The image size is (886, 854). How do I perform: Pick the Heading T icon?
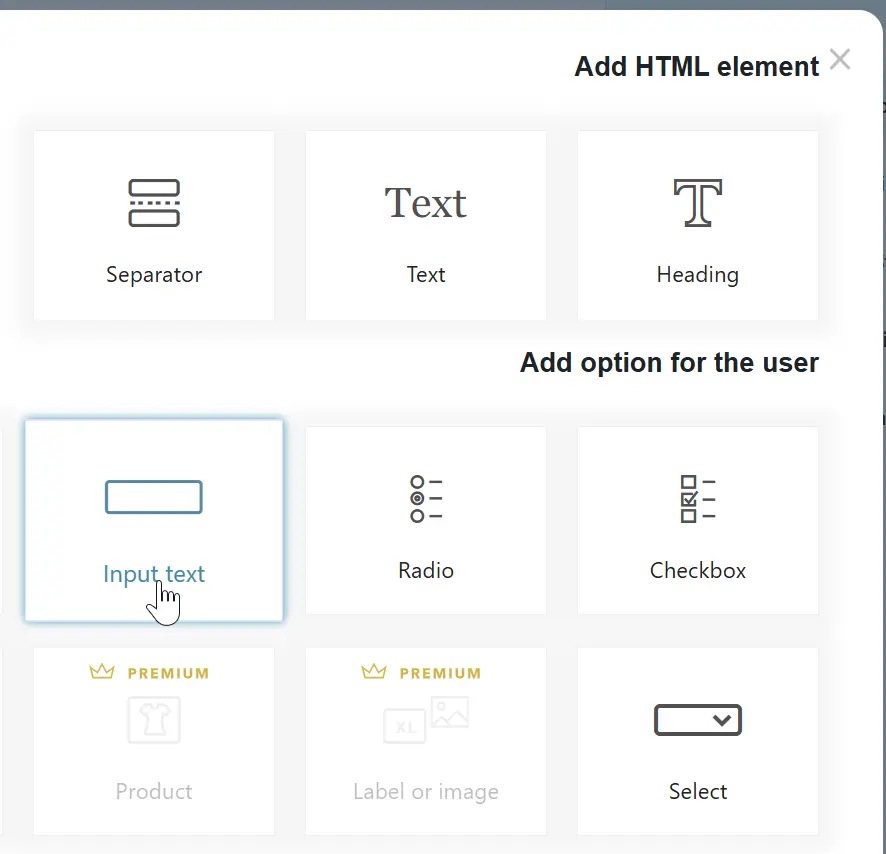[x=698, y=203]
